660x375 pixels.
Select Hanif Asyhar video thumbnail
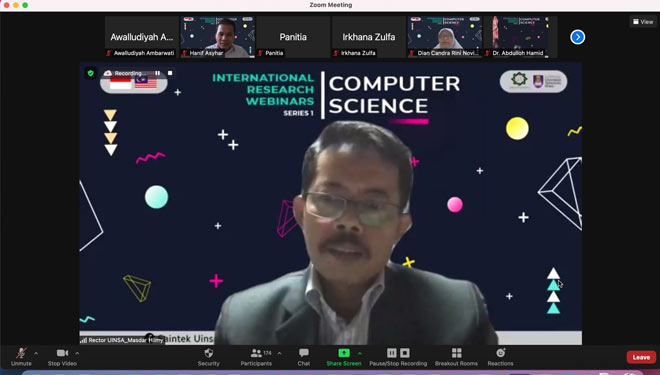[218, 37]
